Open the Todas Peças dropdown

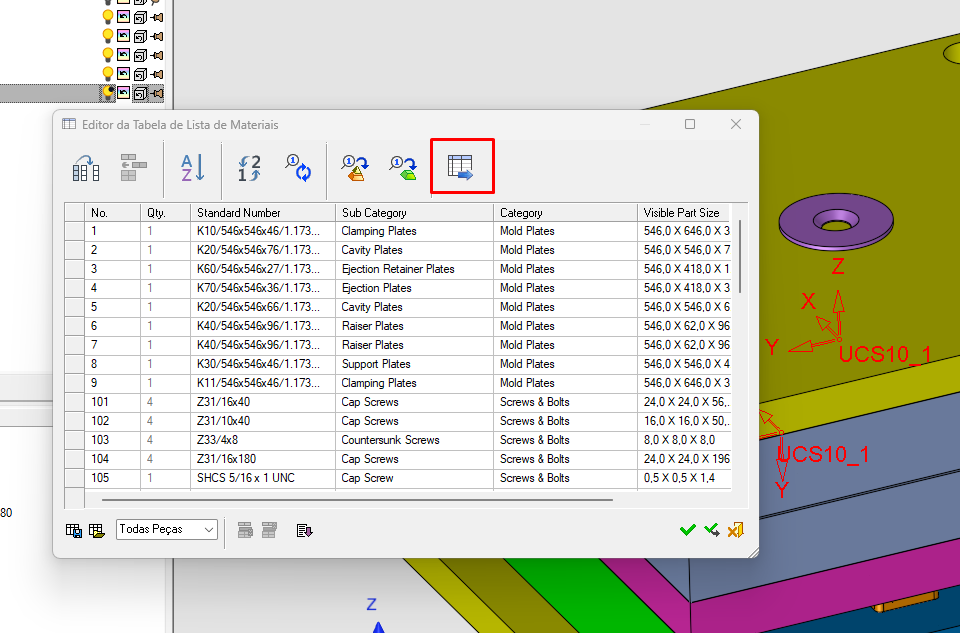click(167, 530)
